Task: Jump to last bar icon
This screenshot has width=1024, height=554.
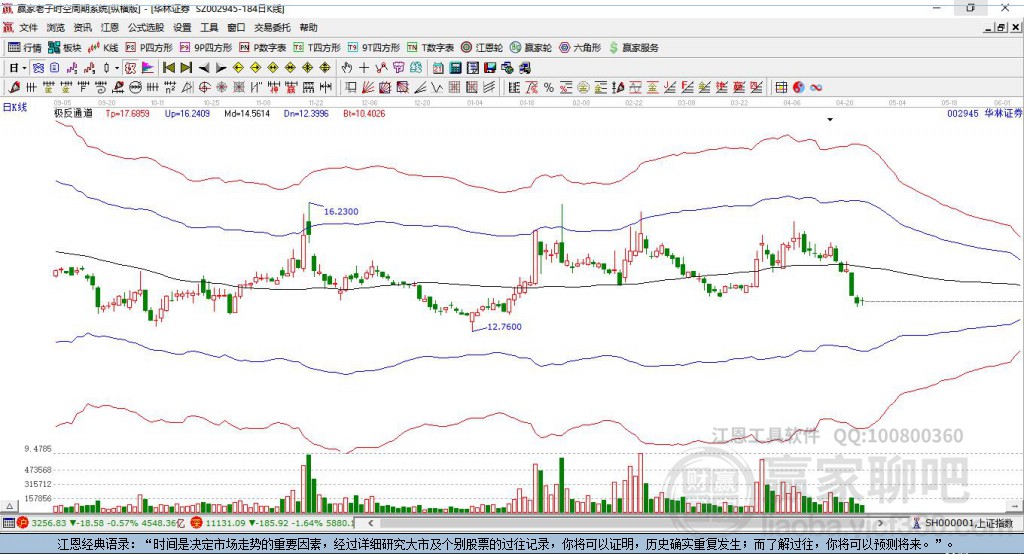Action: (x=186, y=68)
